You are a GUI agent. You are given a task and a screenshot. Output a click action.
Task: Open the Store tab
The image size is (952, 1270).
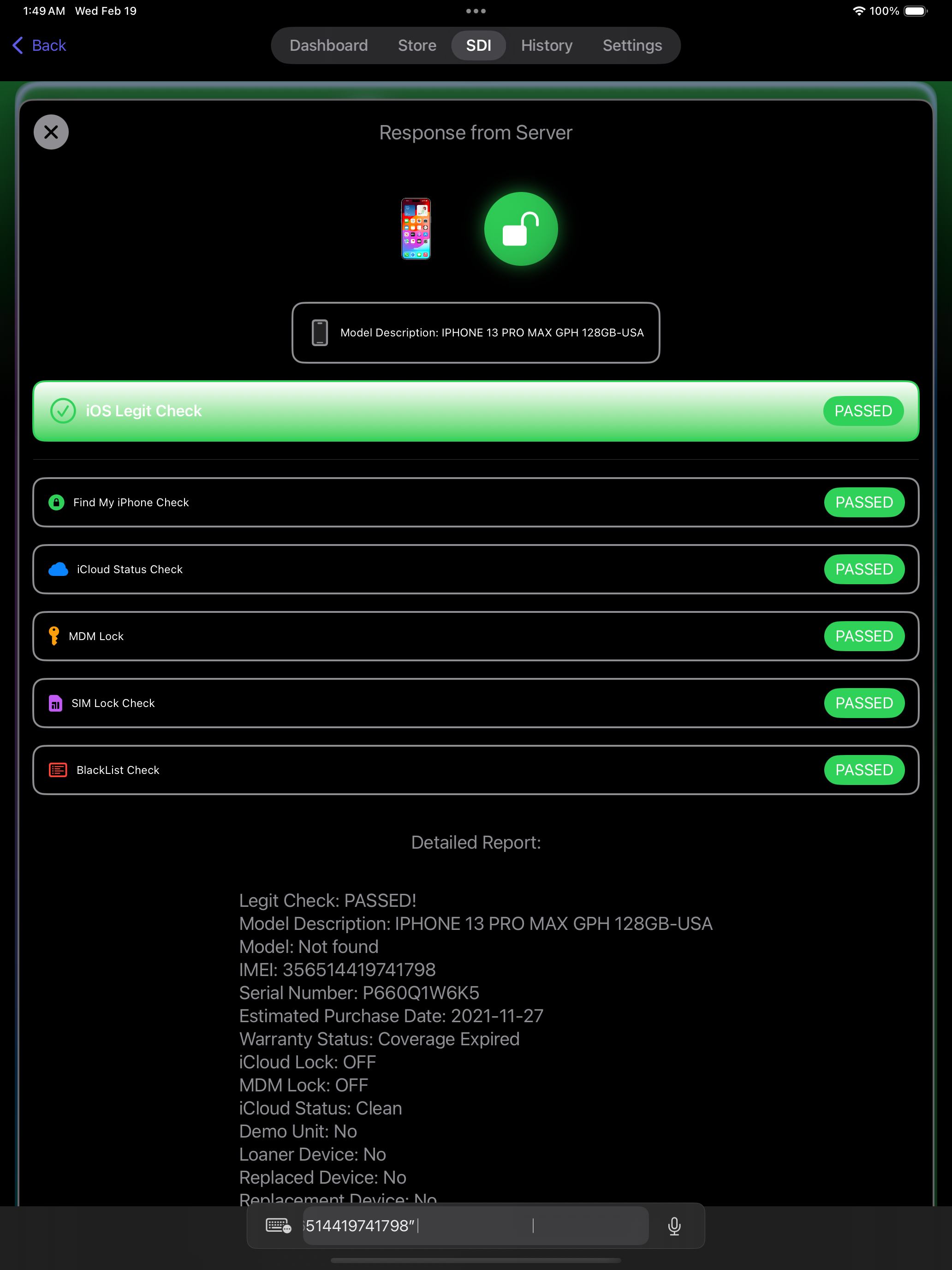(x=417, y=45)
